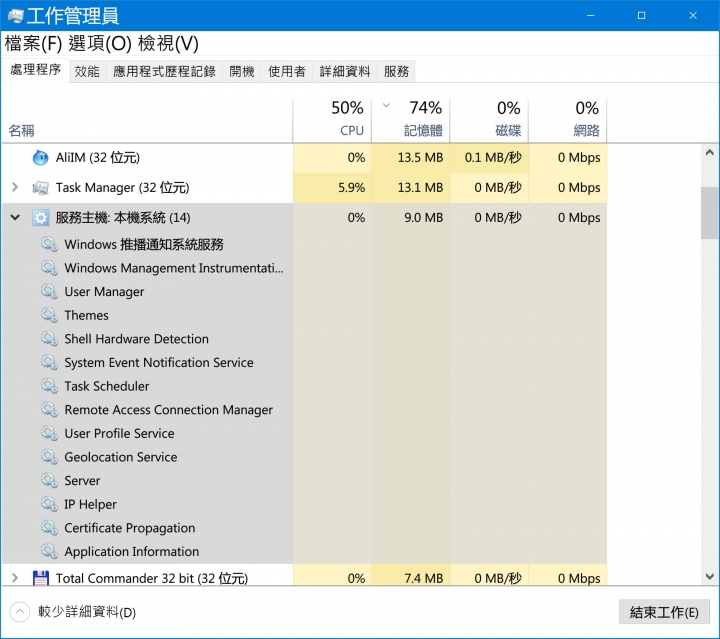The image size is (720, 639).
Task: Select the Total Commander 32 bit name
Action: 152,578
